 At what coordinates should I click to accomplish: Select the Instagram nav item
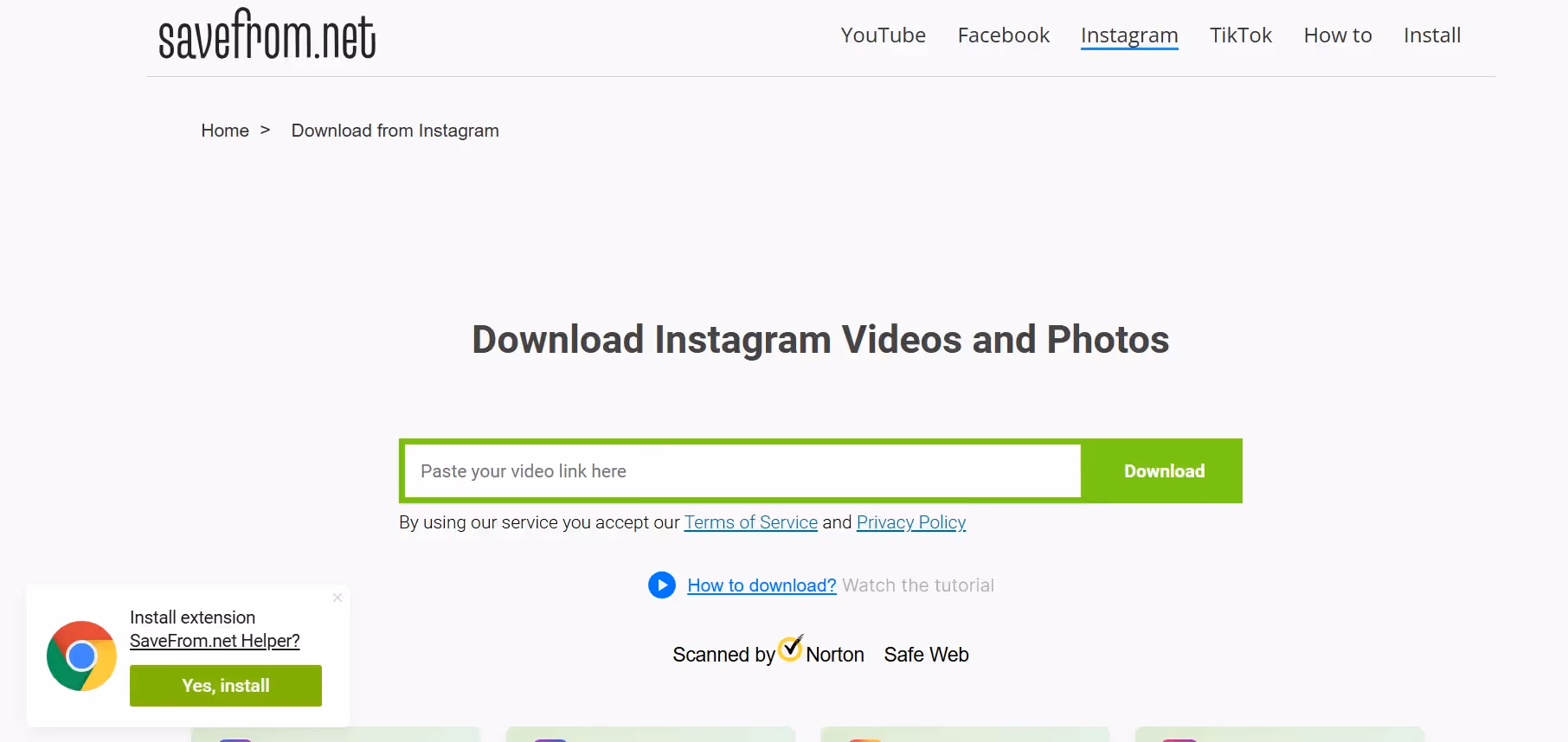[1129, 35]
